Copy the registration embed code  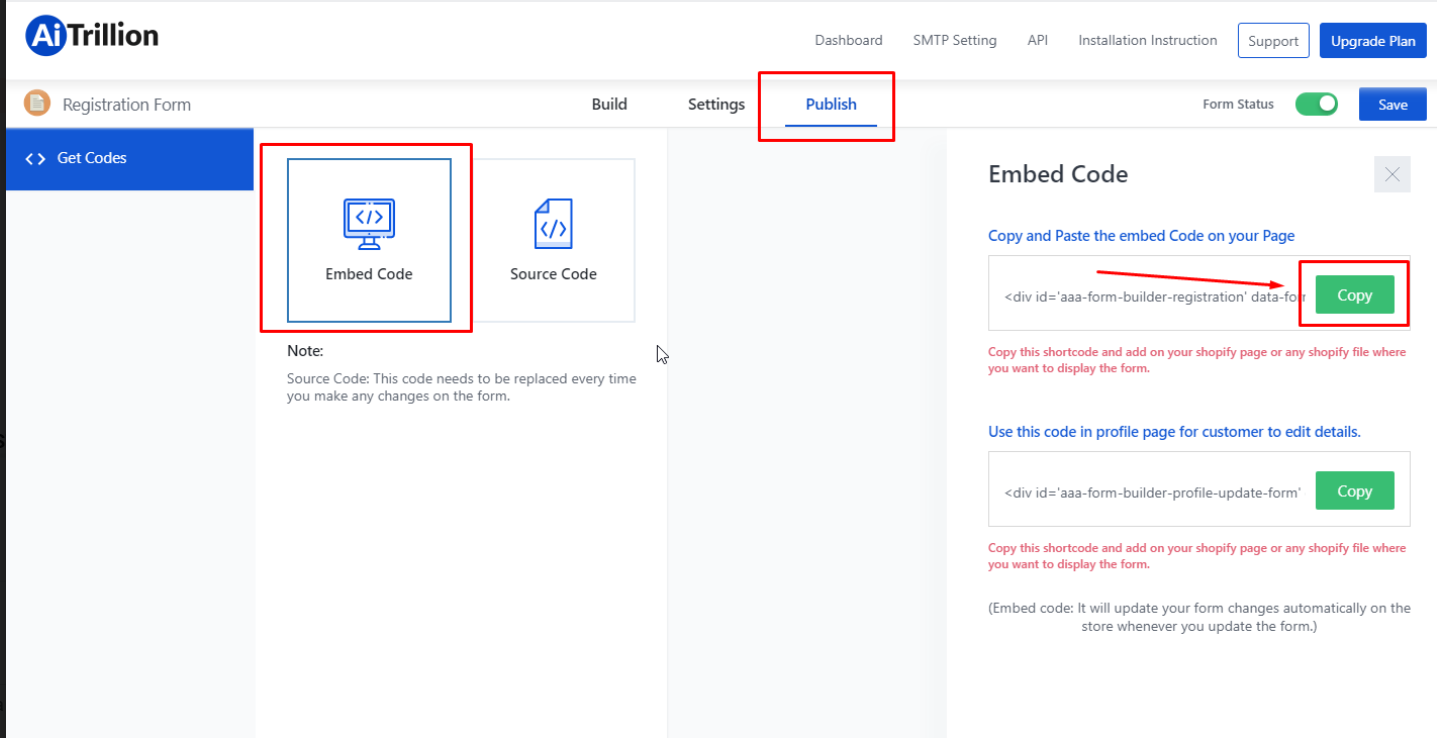tap(1354, 295)
